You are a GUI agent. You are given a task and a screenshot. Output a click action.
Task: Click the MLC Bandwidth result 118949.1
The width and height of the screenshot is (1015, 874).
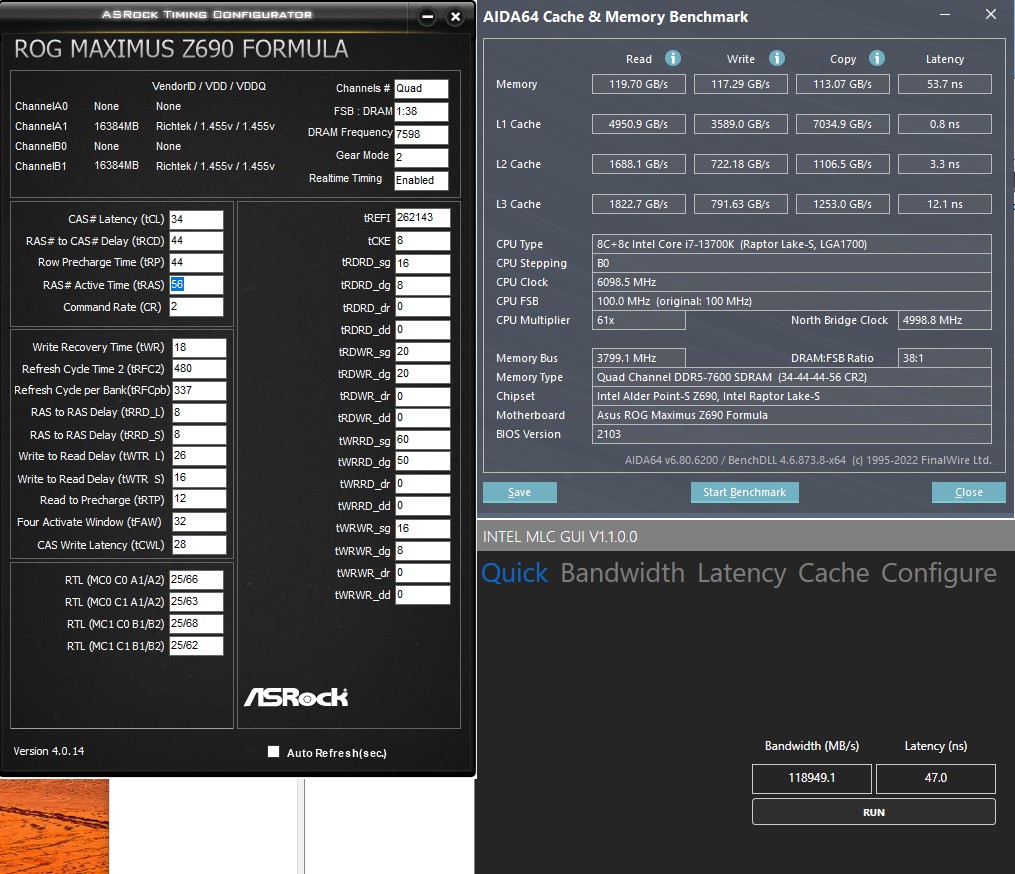pyautogui.click(x=812, y=778)
